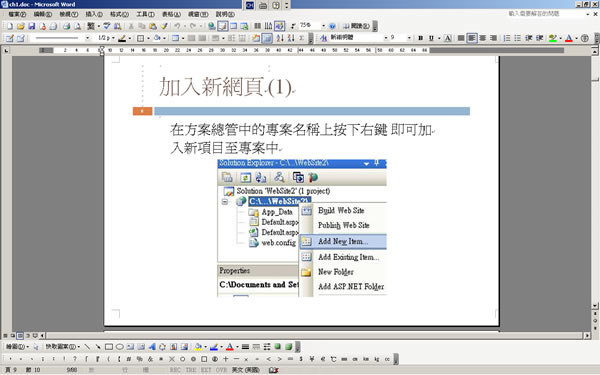600x375 pixels.
Task: Switch to Print Layout view at the bottom left
Action: [20, 336]
